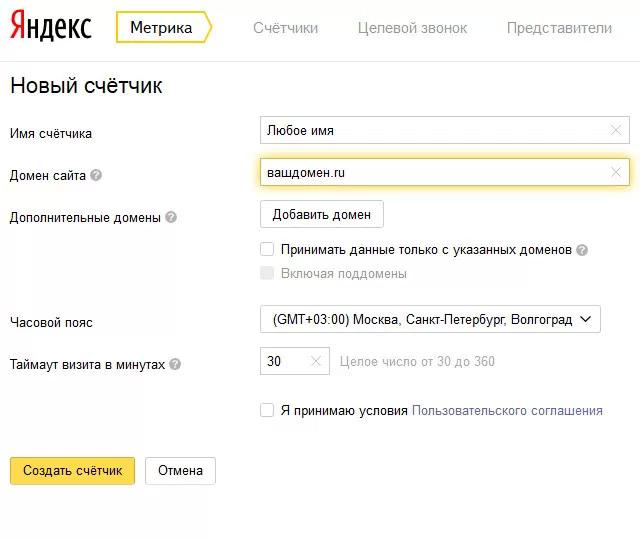Enable Принимать данные только с указанных доменов checkbox
640x540 pixels.
(x=267, y=249)
